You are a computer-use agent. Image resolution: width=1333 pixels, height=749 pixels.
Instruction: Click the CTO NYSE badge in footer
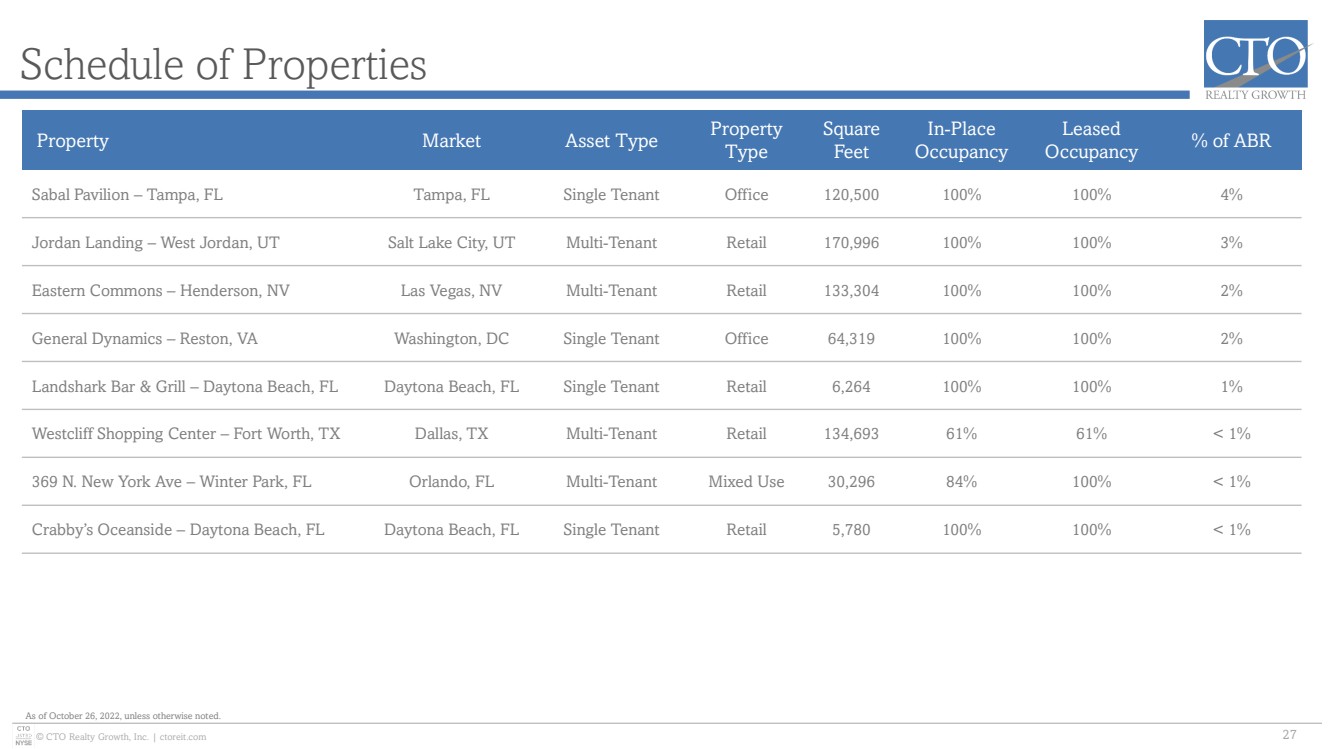pos(24,736)
